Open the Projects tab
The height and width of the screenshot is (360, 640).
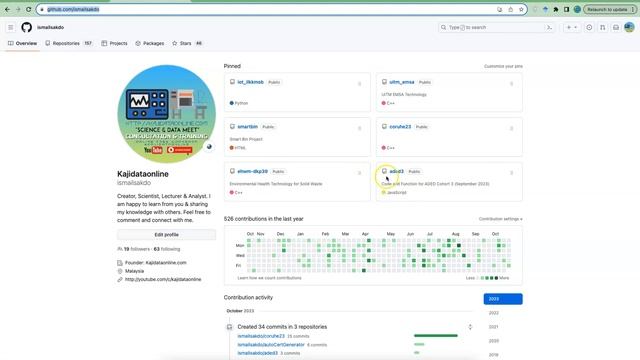(115, 43)
